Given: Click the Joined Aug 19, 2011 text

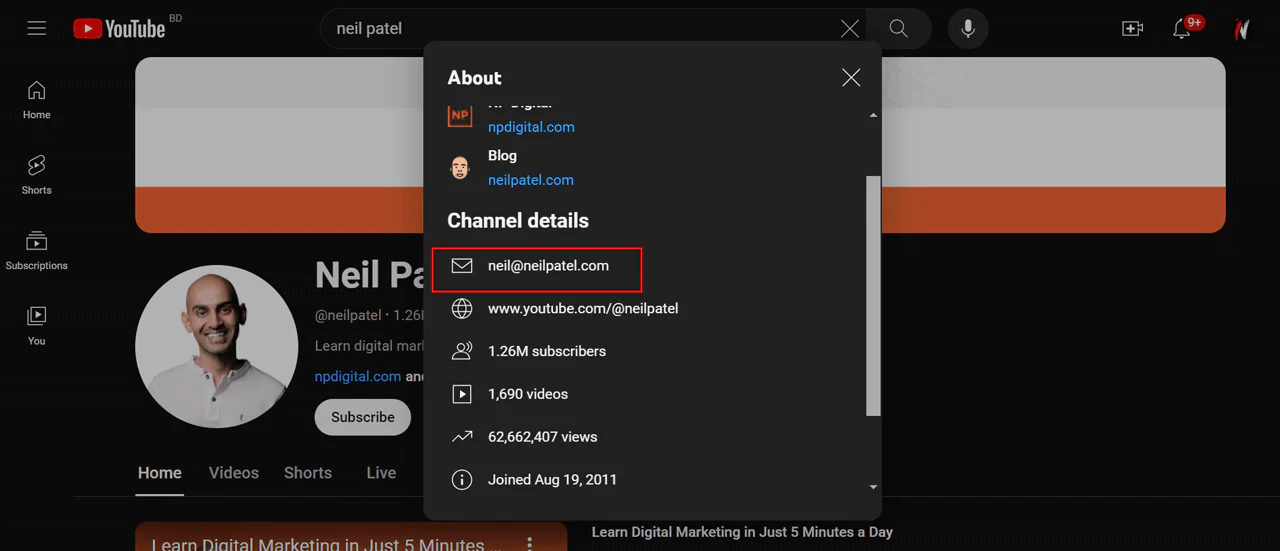Looking at the screenshot, I should (x=552, y=480).
